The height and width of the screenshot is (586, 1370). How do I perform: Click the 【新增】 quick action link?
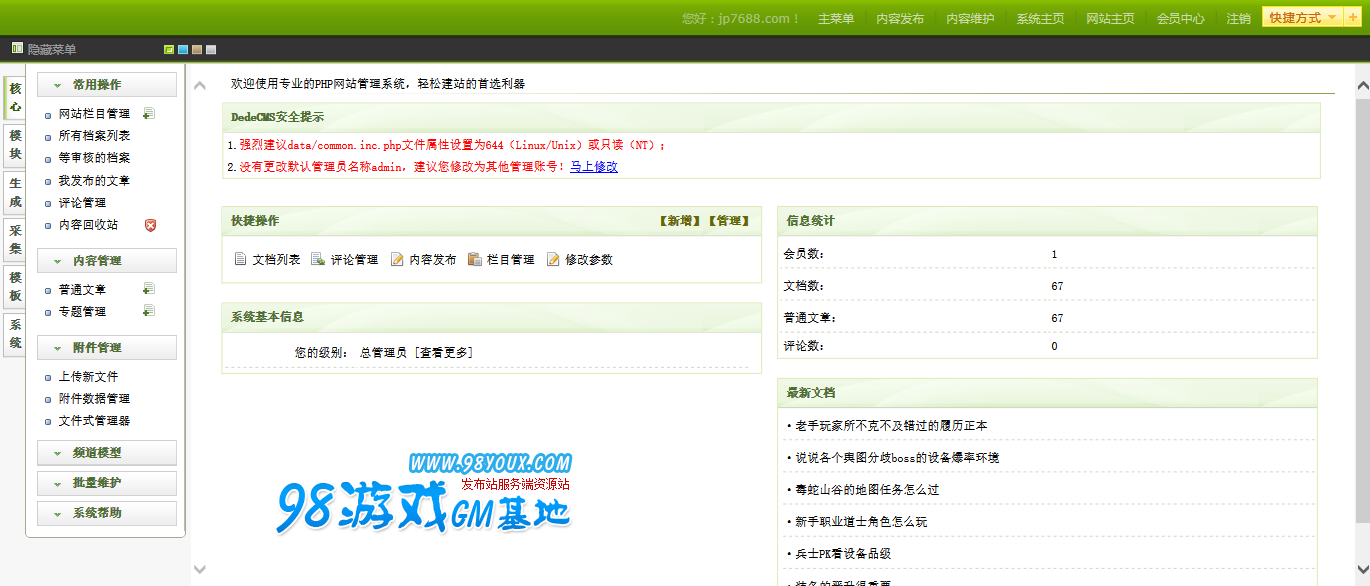click(679, 220)
